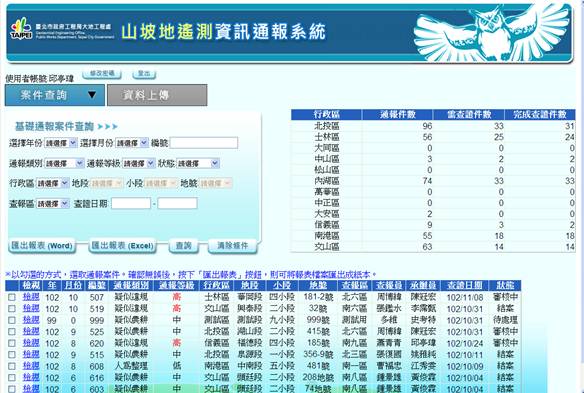Open the 行政區 dropdown in search form
The image size is (584, 393).
tap(52, 183)
